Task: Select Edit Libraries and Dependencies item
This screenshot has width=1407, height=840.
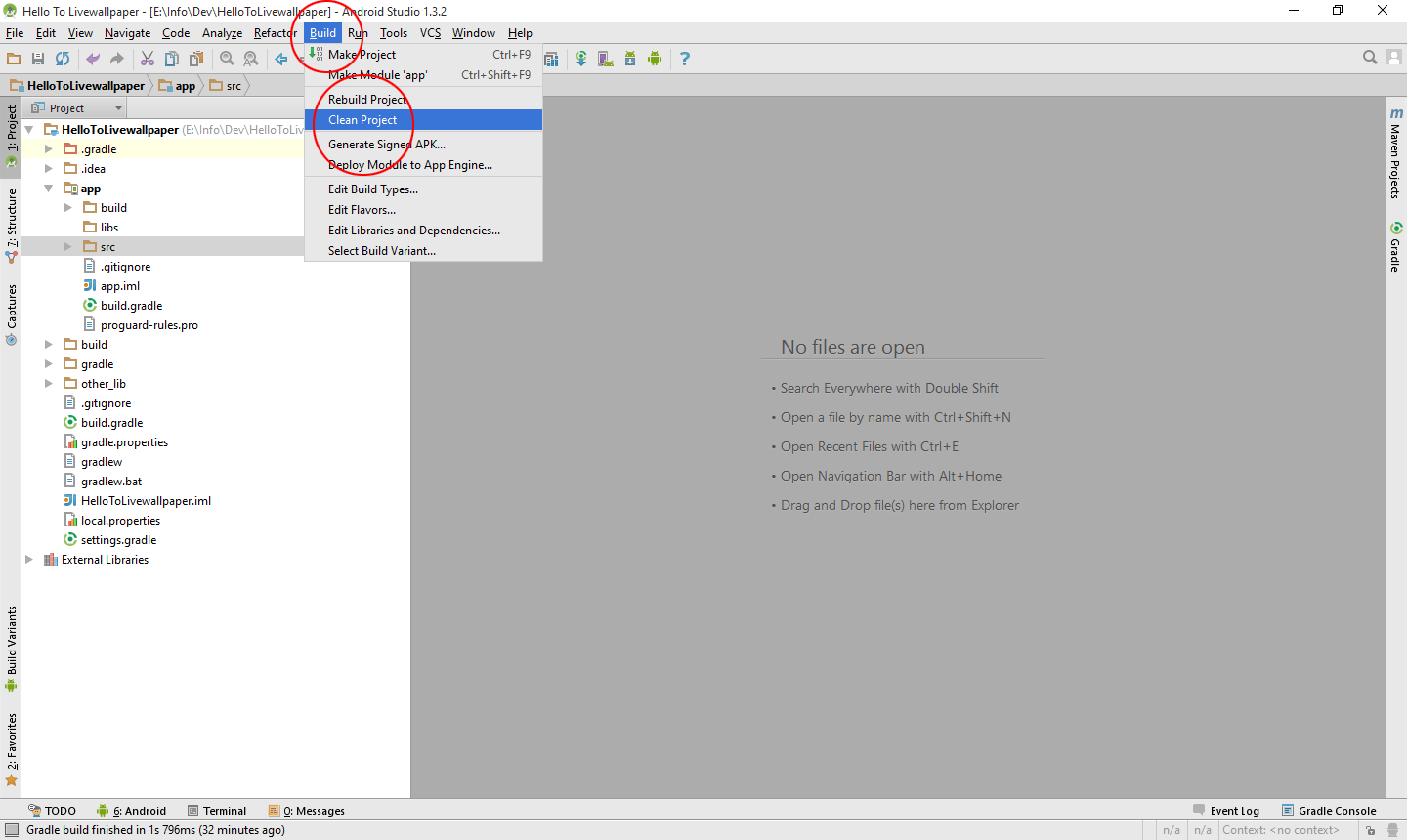Action: (423, 231)
